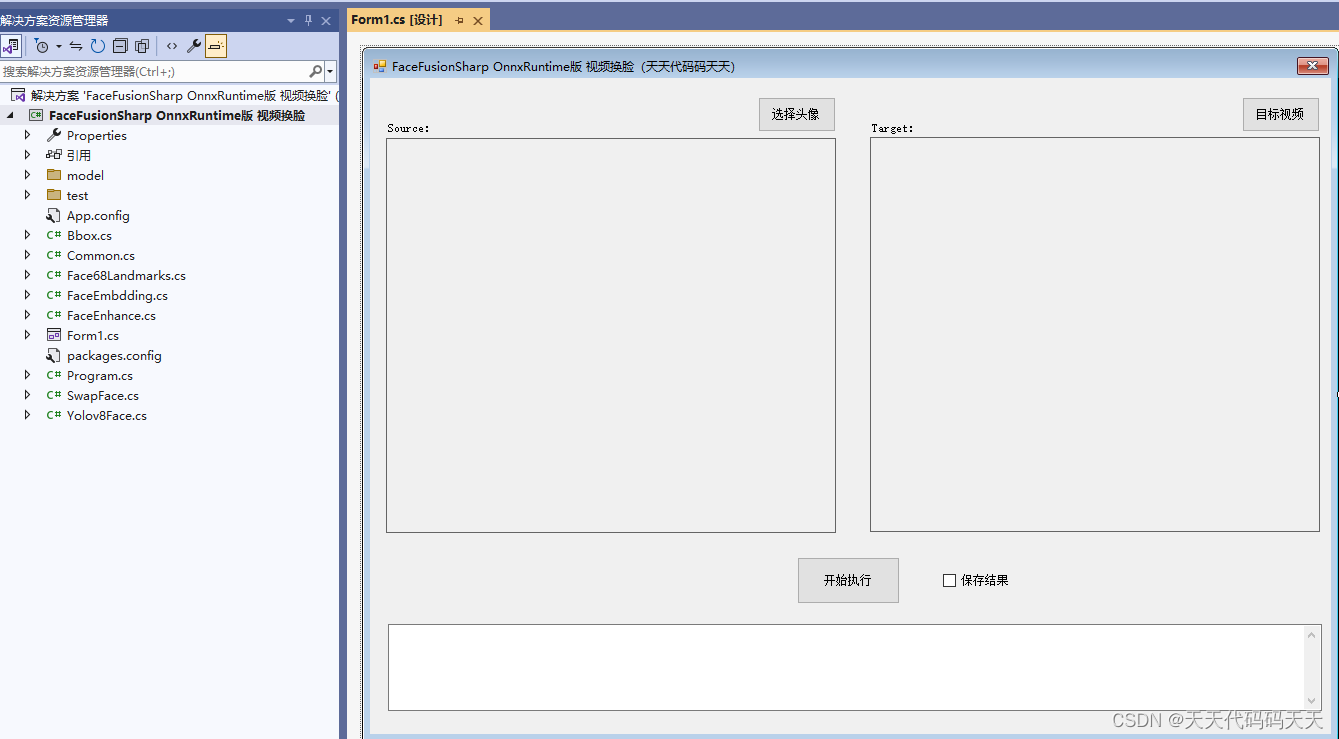Expand the Form1.cs node
This screenshot has height=739, width=1339.
point(28,335)
